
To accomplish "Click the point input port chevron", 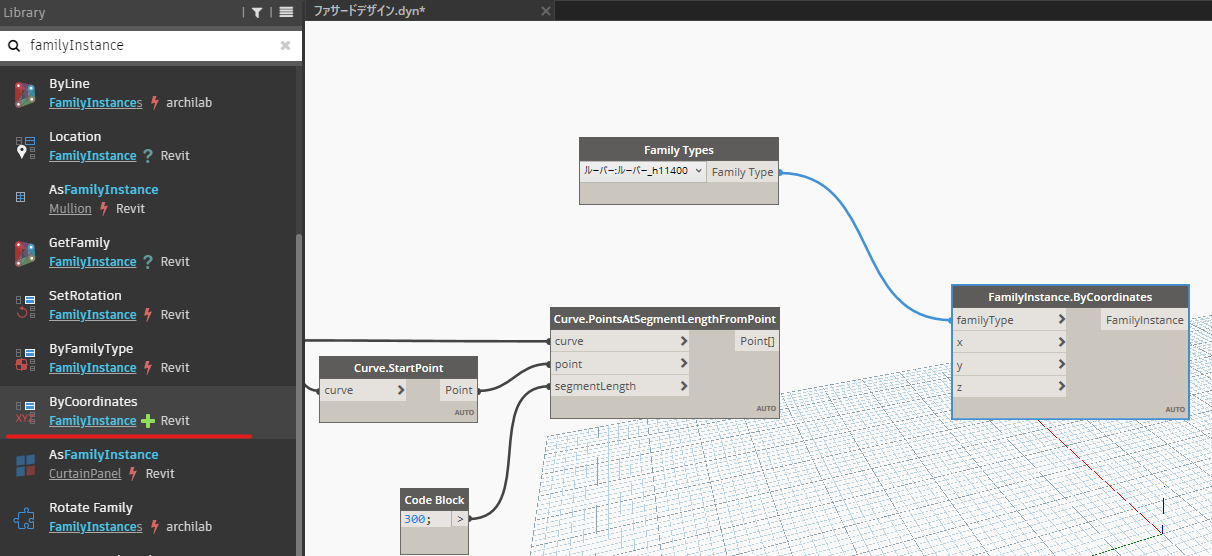I will (x=684, y=364).
